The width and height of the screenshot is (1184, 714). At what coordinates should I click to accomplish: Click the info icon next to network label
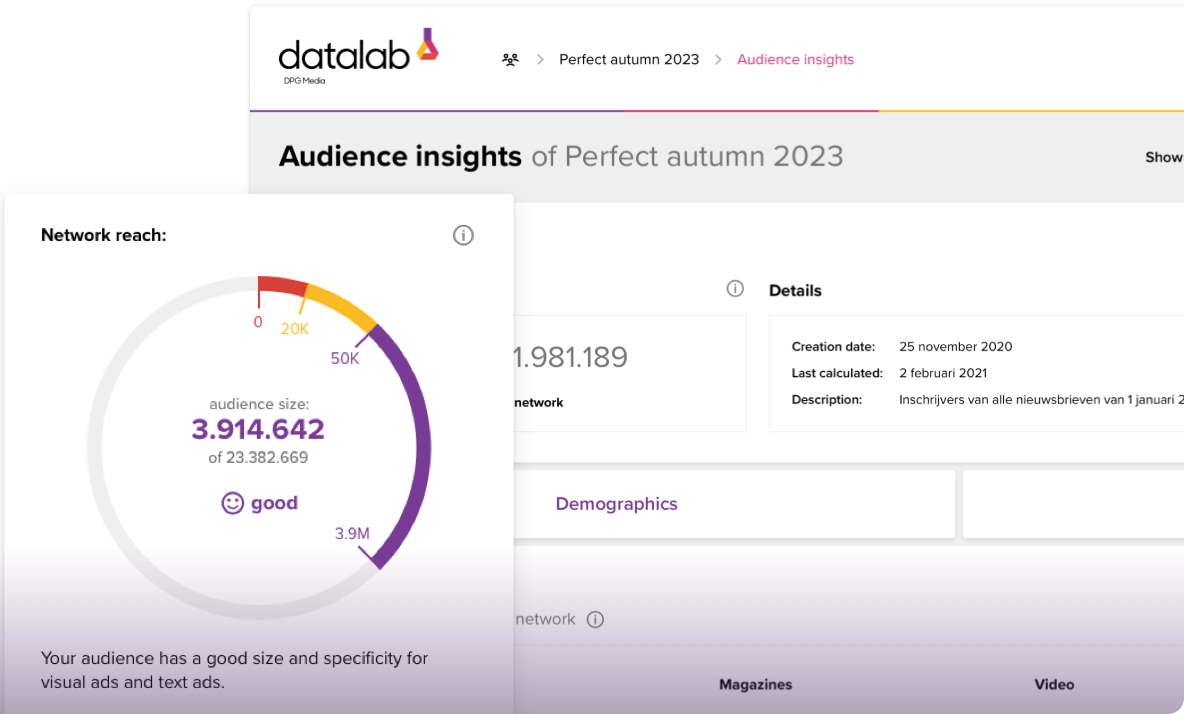click(x=595, y=619)
